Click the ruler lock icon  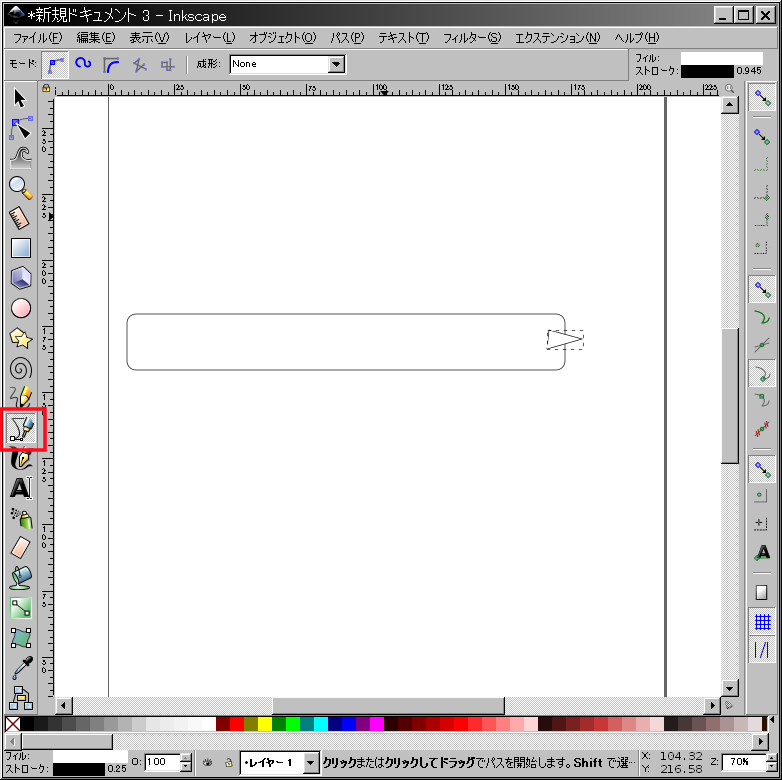point(46,88)
